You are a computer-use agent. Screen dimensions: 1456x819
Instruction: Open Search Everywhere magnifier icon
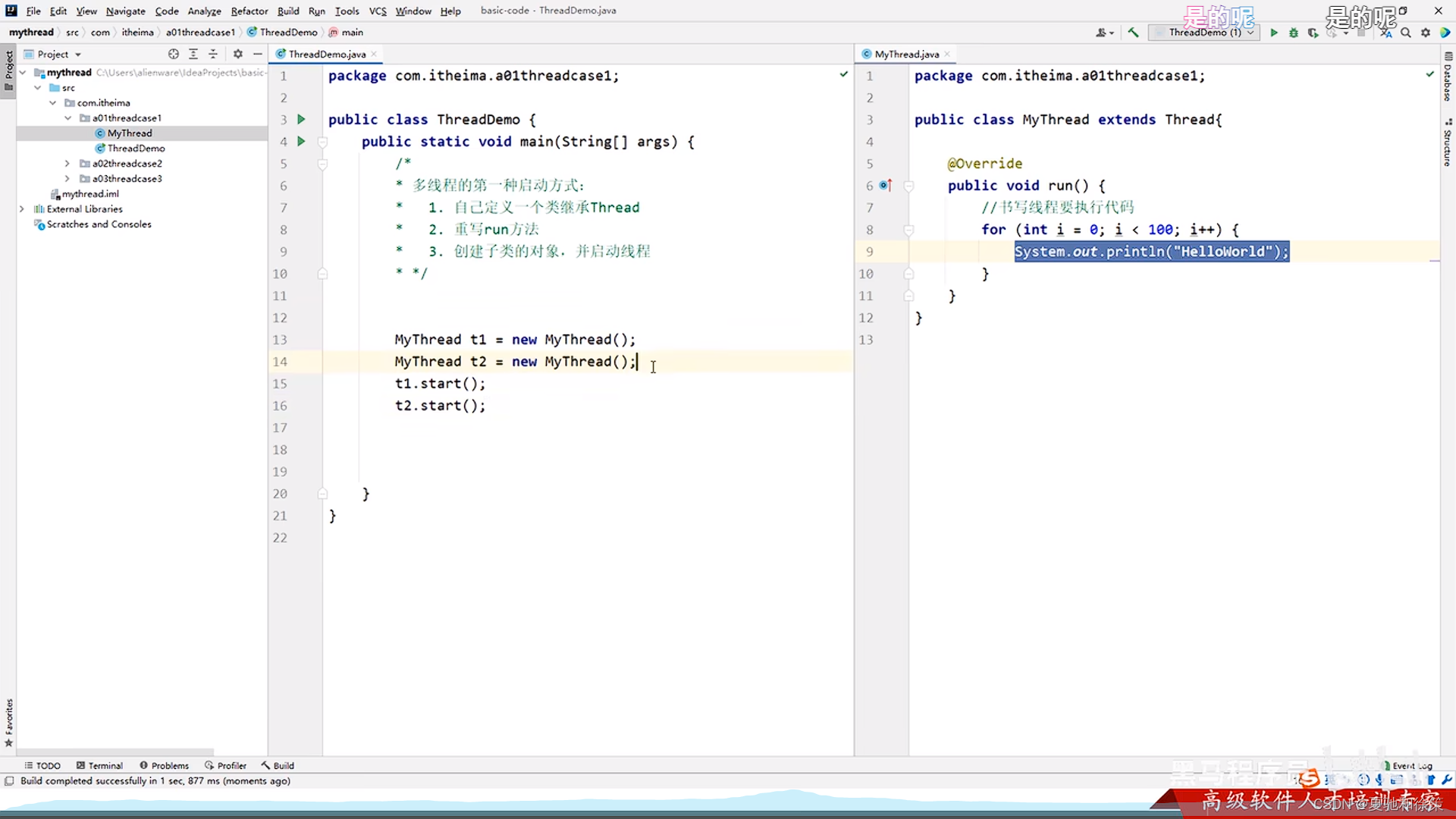(1406, 33)
